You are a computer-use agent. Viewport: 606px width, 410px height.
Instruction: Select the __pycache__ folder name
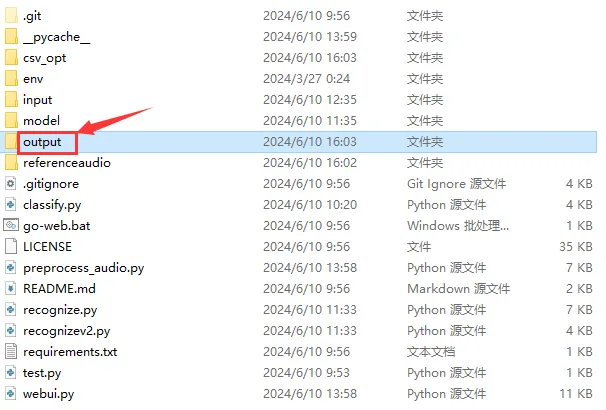tap(56, 37)
